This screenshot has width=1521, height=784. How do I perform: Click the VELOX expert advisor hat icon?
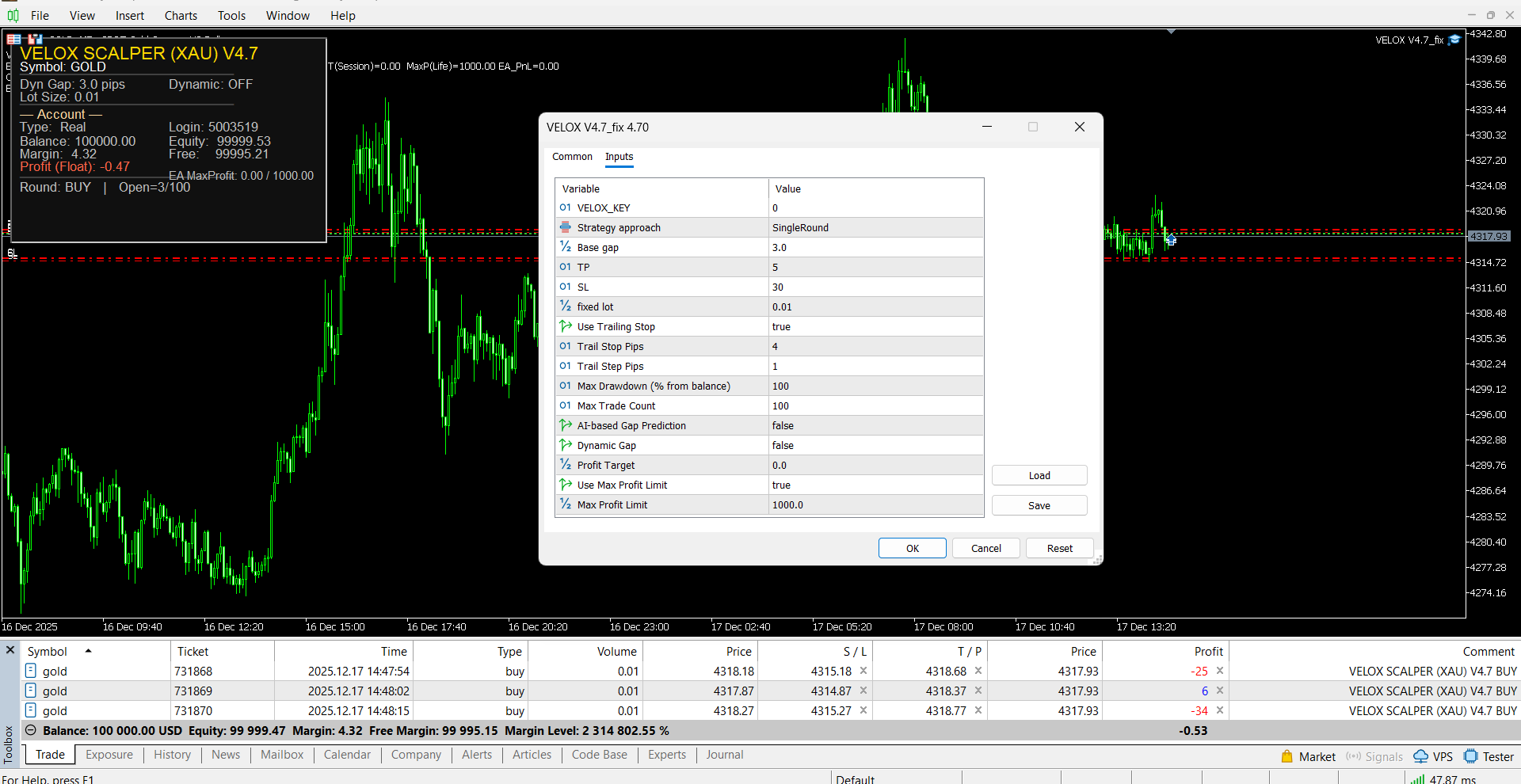coord(1454,40)
